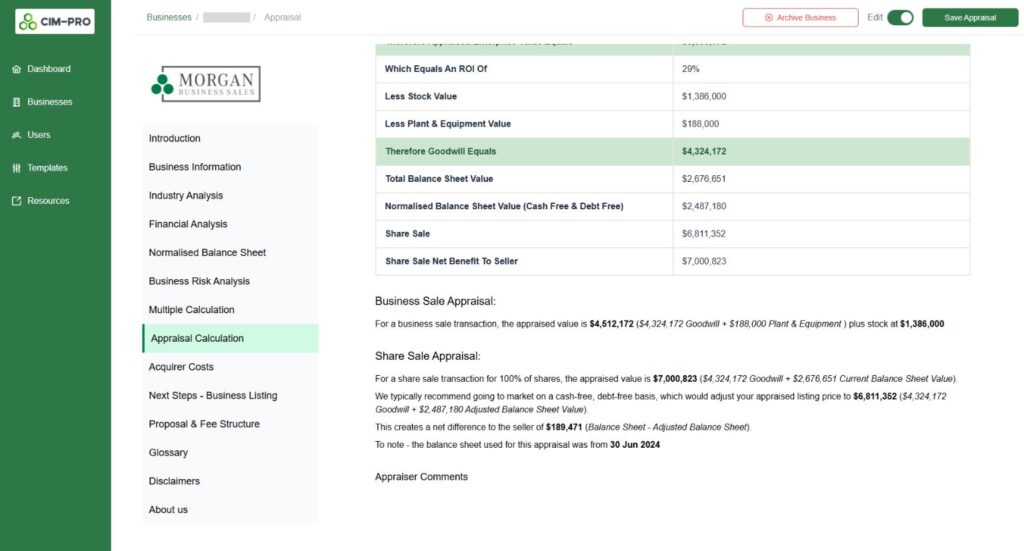This screenshot has height=551, width=1024.
Task: Click the Morgan Business Sales logo
Action: pos(206,84)
